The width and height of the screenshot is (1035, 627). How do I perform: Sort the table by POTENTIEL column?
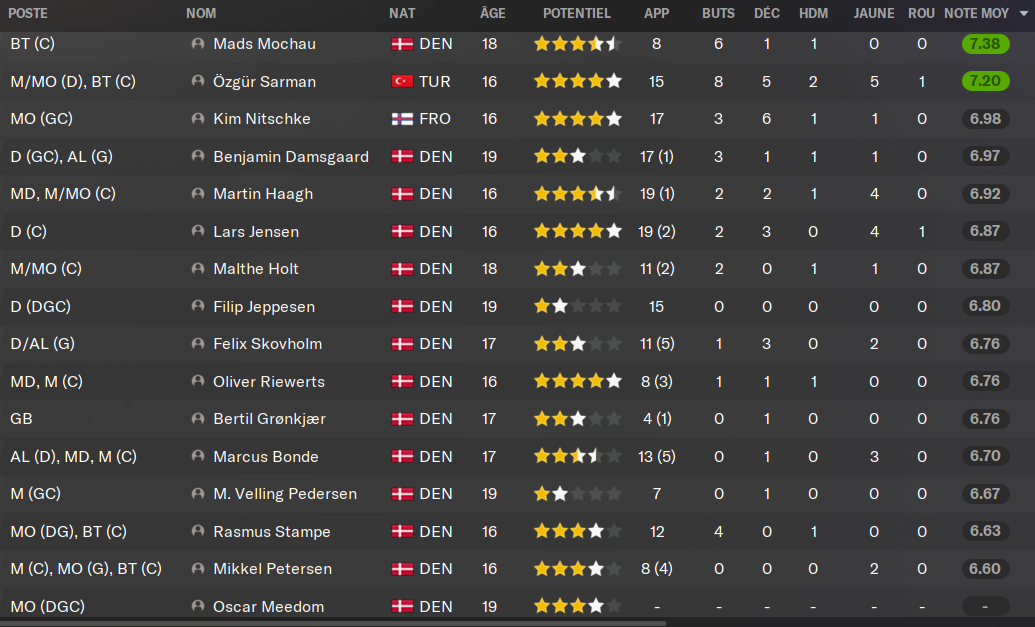[577, 13]
